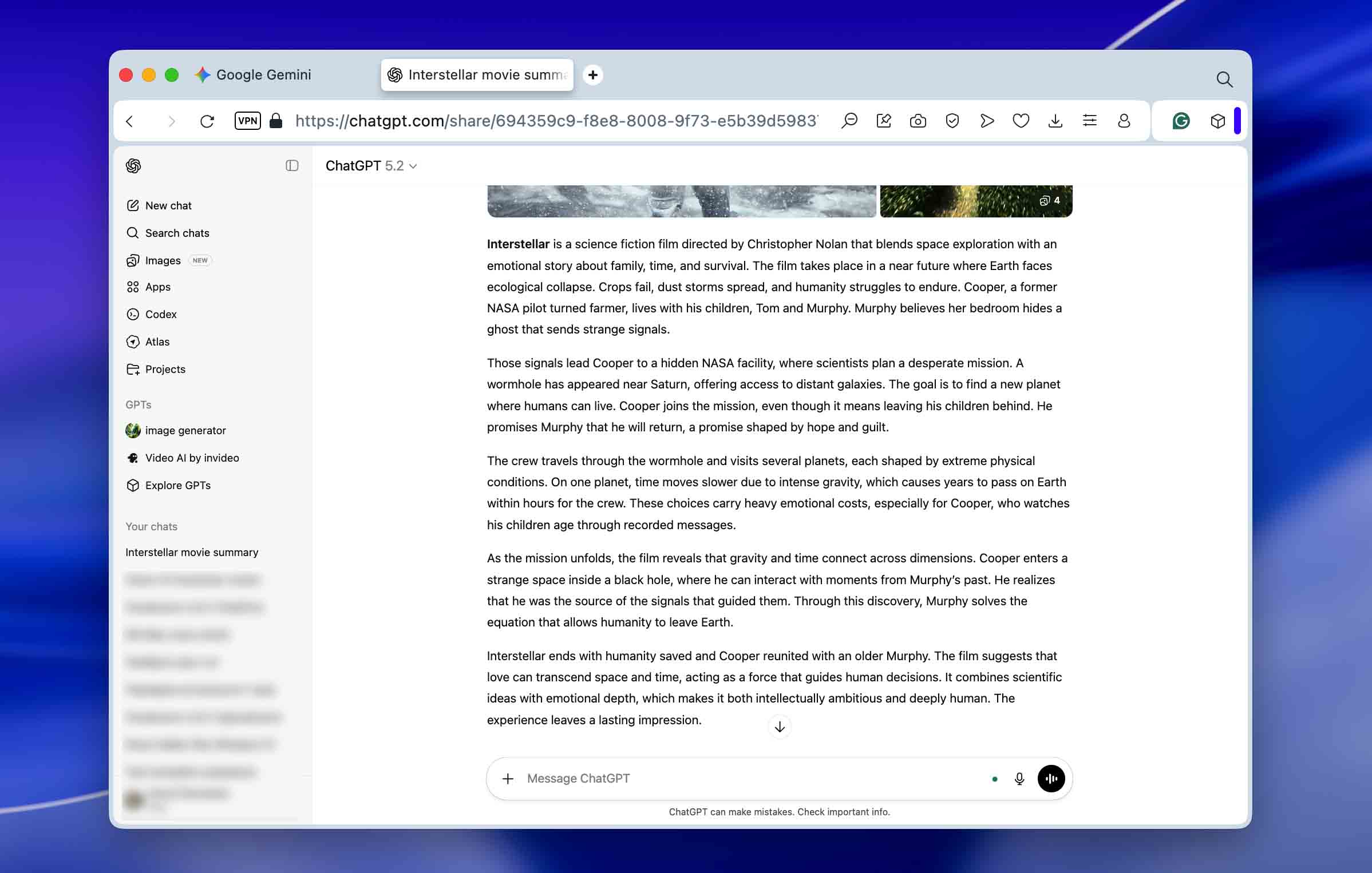
Task: Open Explore GPTs link
Action: (x=177, y=485)
